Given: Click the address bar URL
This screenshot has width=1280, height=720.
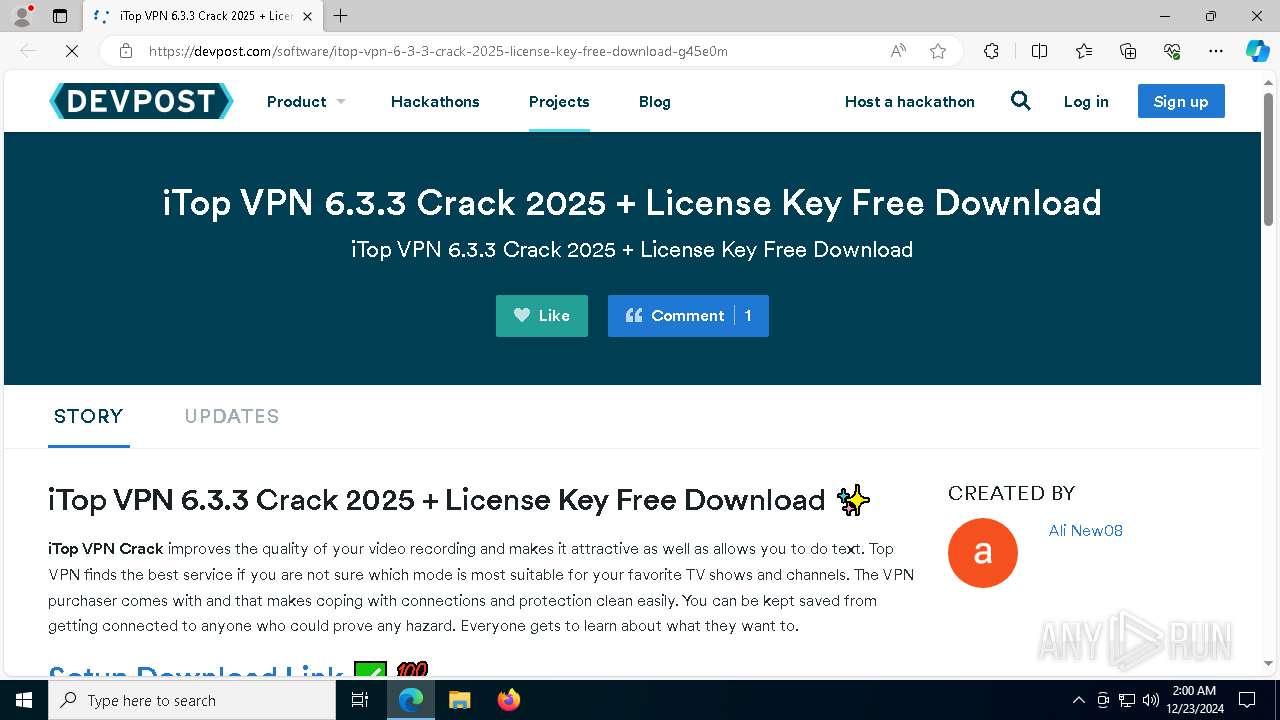Looking at the screenshot, I should [x=438, y=51].
